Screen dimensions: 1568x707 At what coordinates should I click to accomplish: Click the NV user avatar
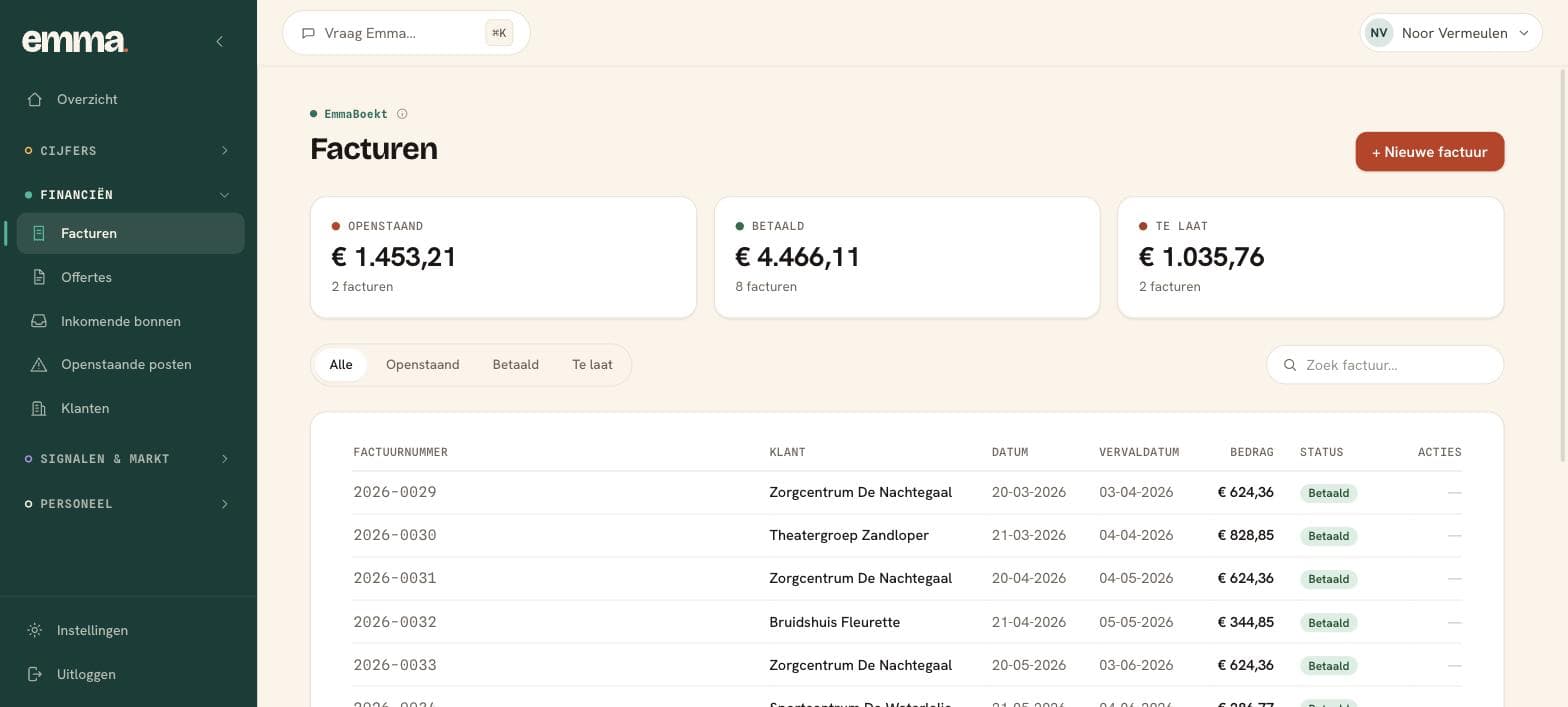pos(1379,33)
